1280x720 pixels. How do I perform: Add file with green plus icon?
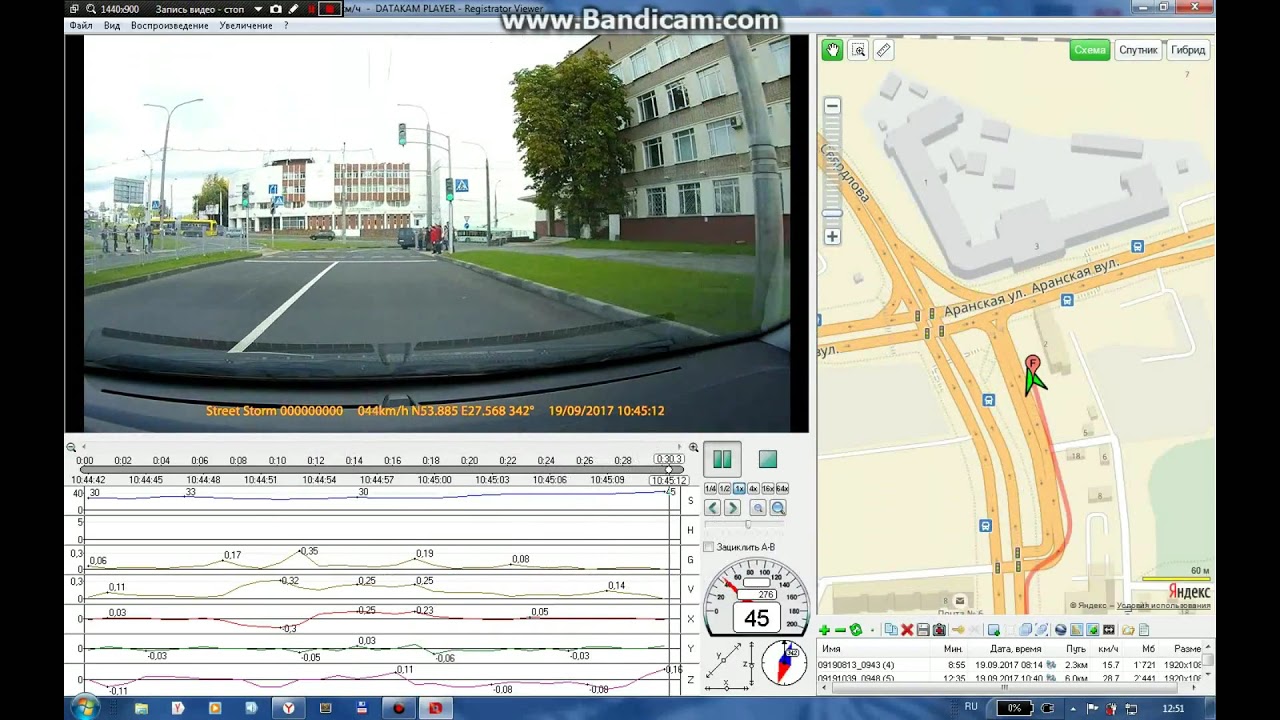tap(824, 630)
